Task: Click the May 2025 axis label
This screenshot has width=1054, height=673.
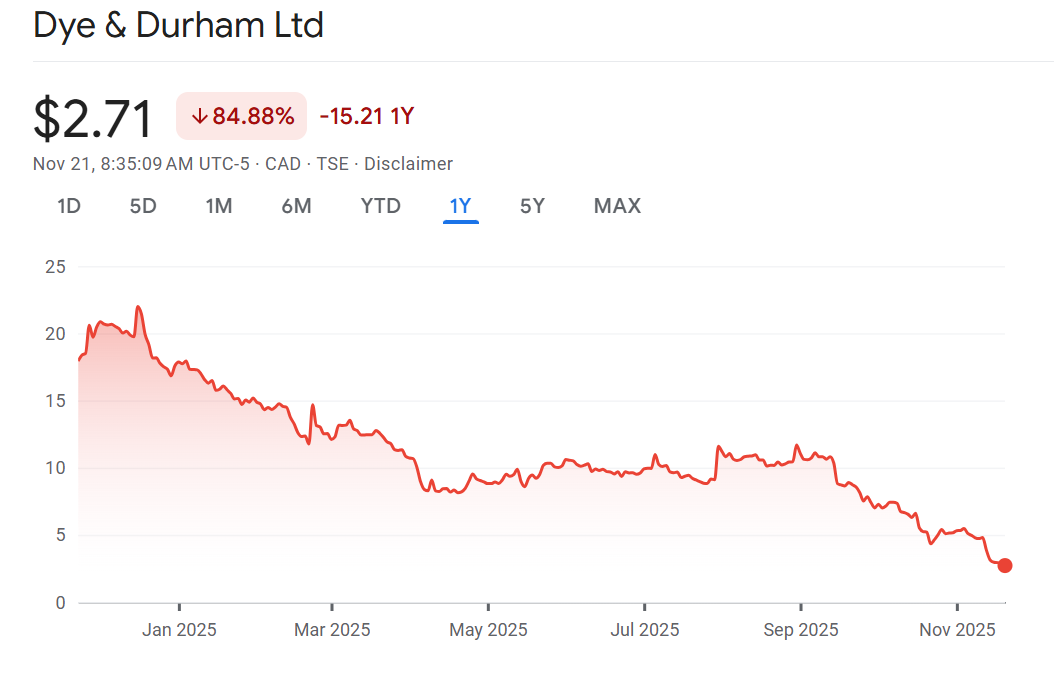Action: coord(488,630)
